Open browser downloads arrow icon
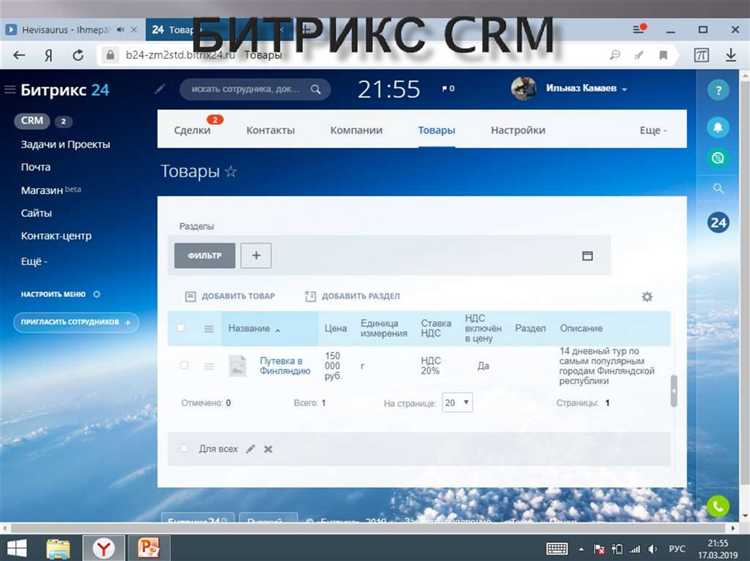 (730, 55)
